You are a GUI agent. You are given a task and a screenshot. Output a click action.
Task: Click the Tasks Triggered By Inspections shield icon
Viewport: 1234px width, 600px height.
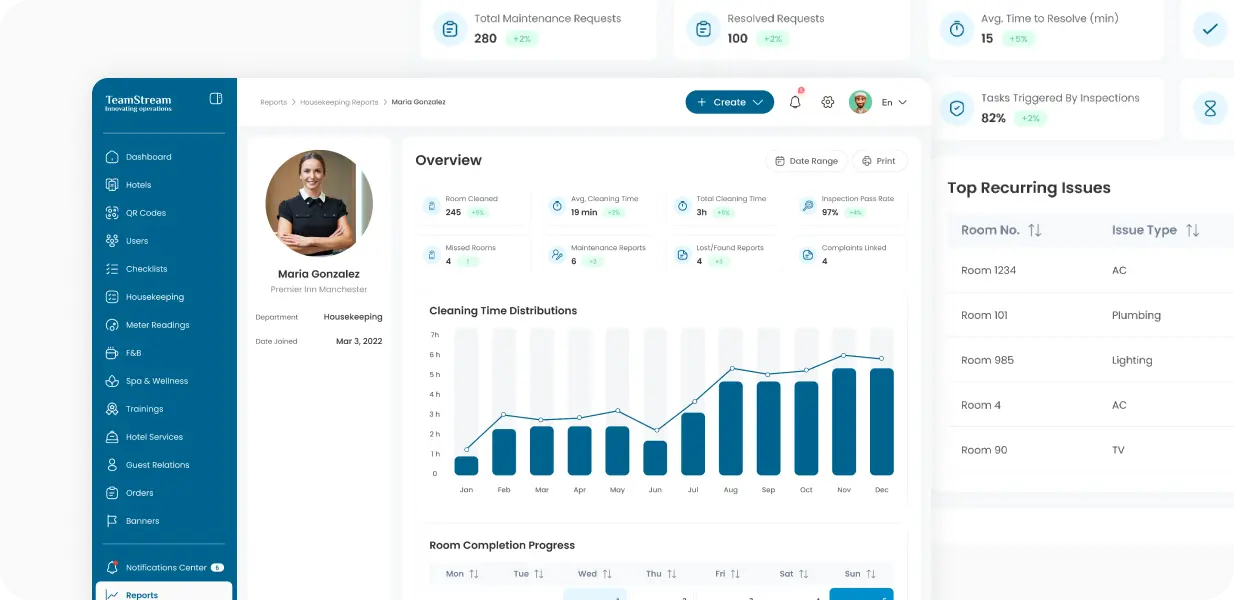click(x=957, y=108)
